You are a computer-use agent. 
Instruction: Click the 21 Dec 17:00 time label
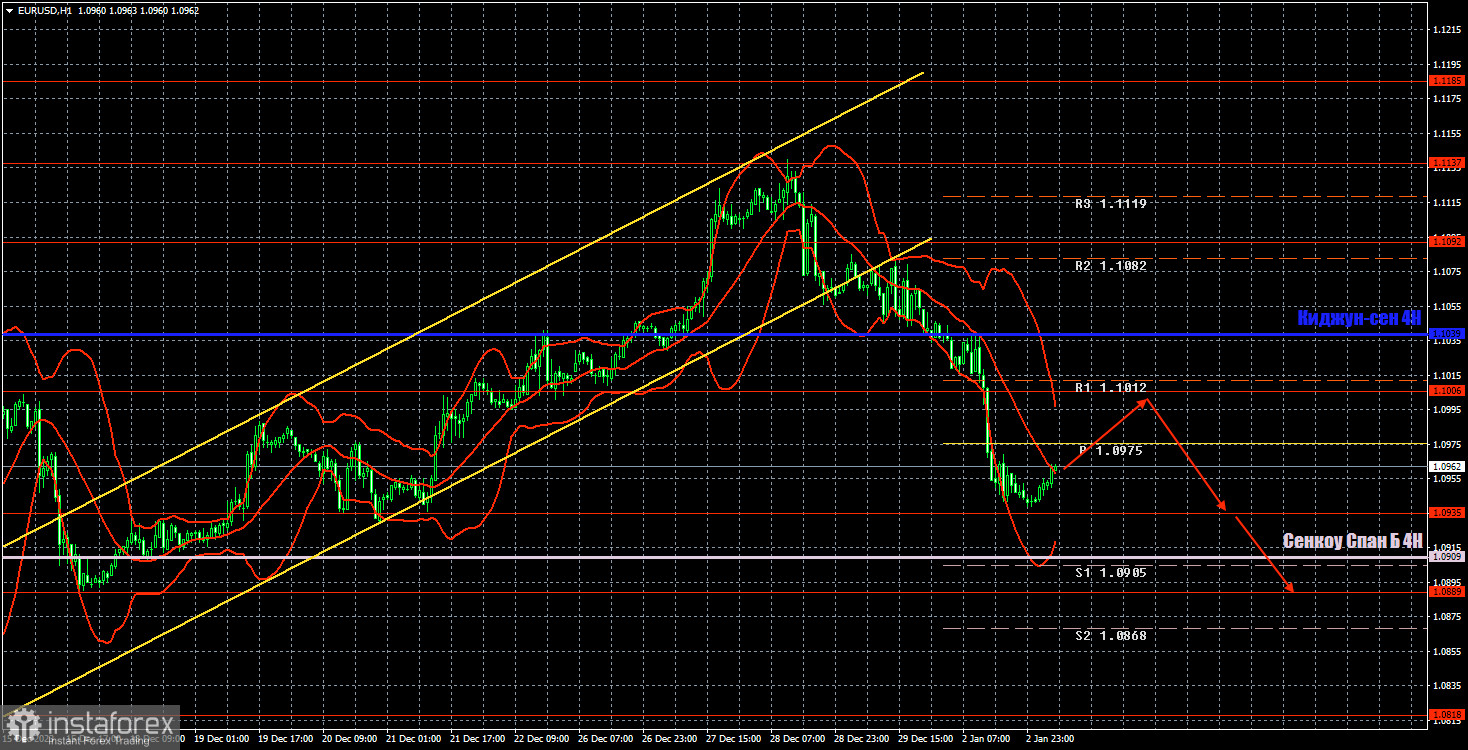476,739
